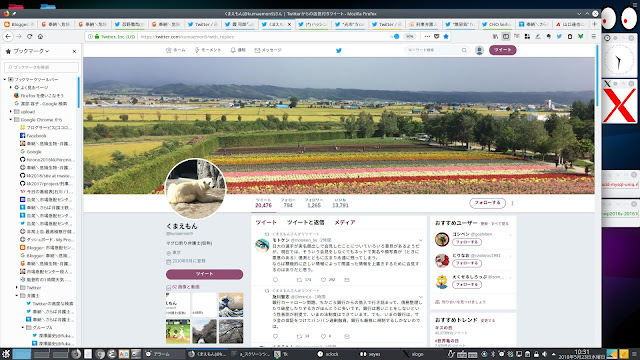Expand the Twitter bookmark folder
640x360 pixels.
click(17, 287)
